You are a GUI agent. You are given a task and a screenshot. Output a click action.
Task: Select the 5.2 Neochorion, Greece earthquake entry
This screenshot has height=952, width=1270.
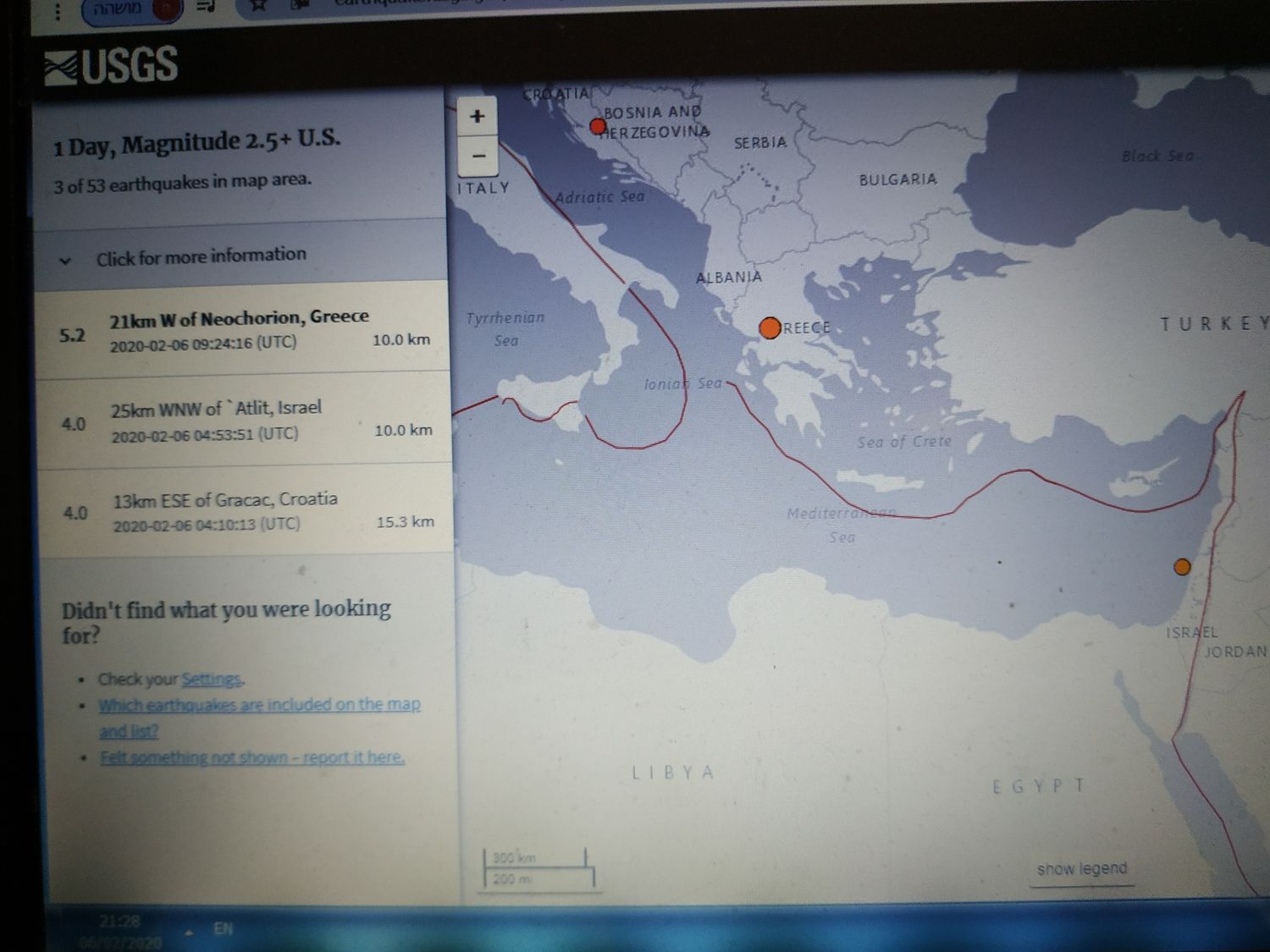click(x=241, y=328)
